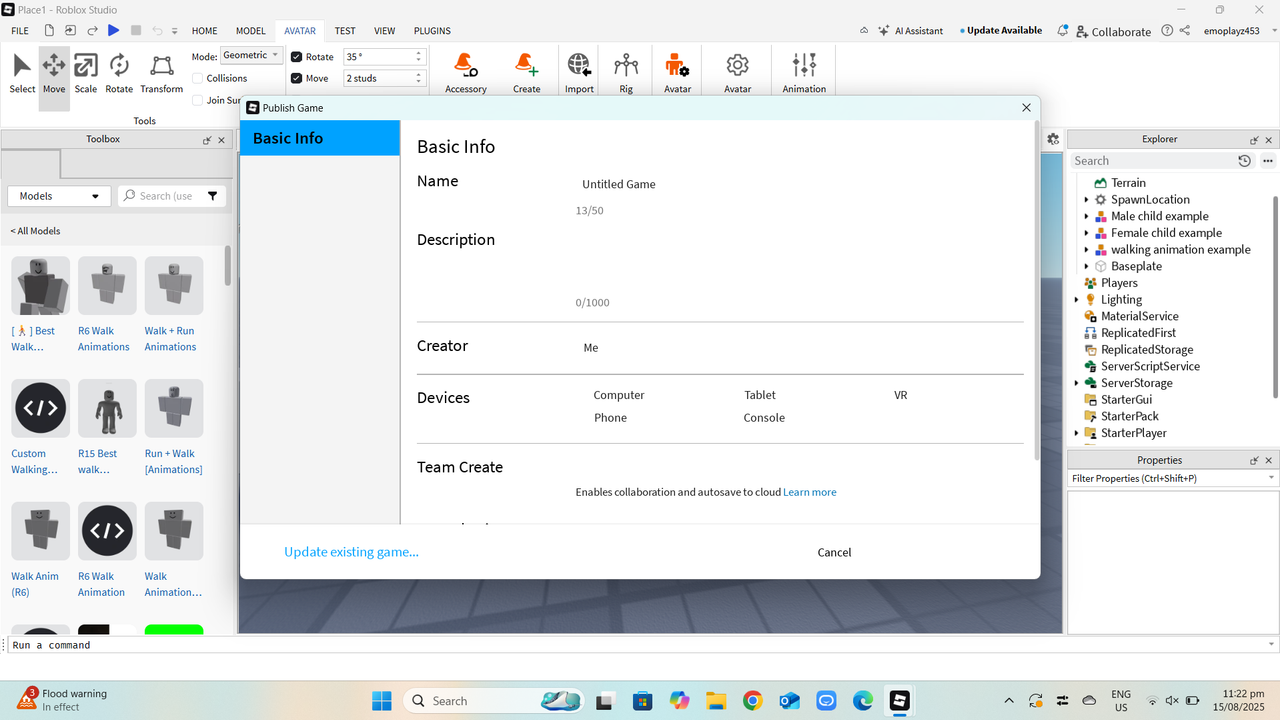Switch to the HOME tab
Viewport: 1280px width, 720px height.
tap(204, 31)
